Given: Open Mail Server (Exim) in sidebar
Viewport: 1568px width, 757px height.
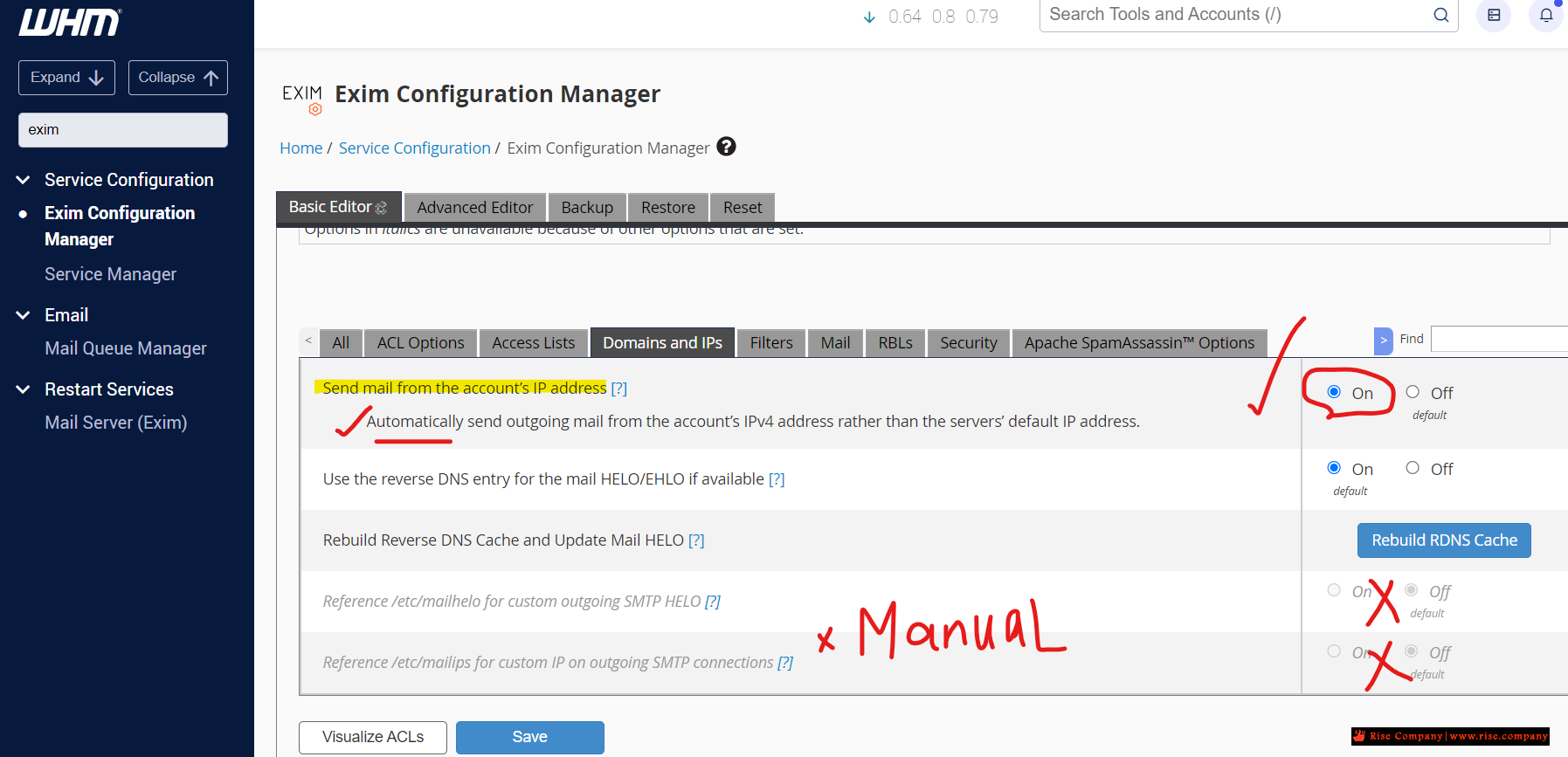Looking at the screenshot, I should click(116, 423).
